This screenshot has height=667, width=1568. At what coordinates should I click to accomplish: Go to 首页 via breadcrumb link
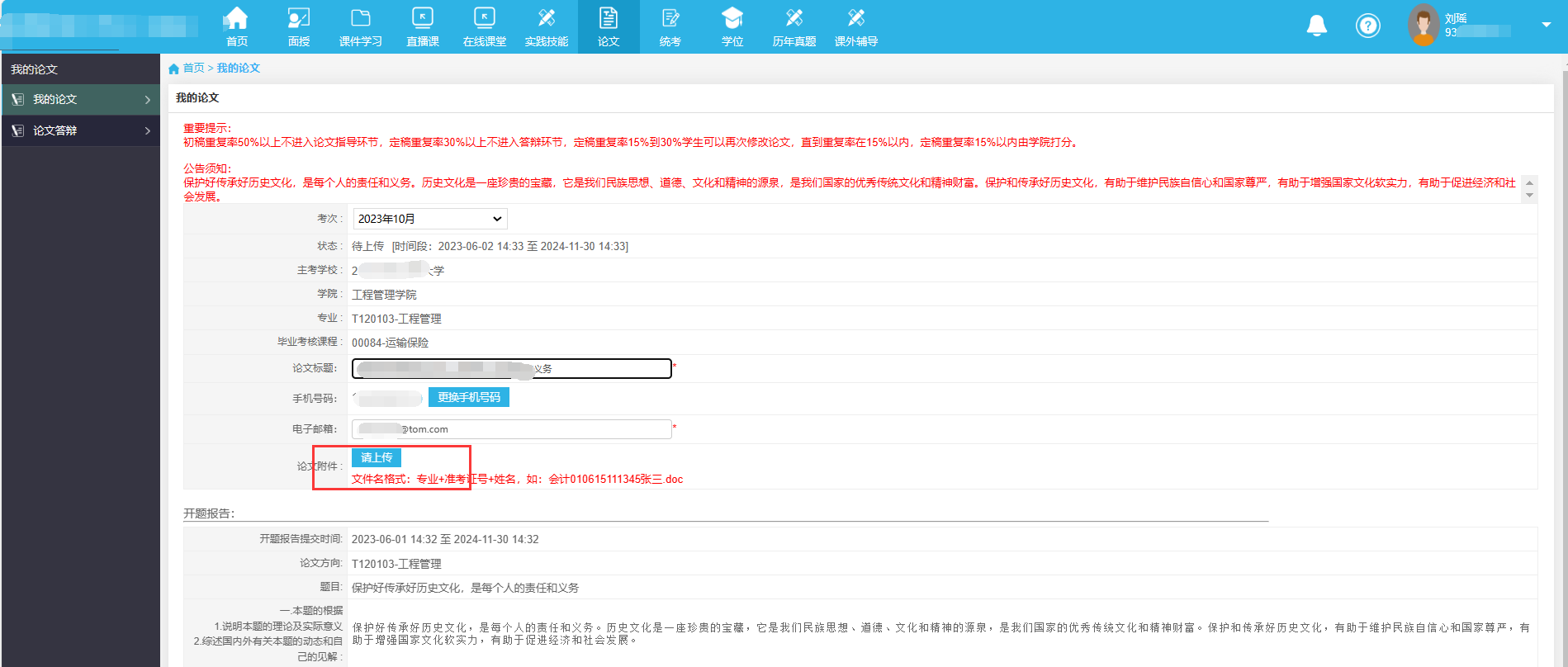tap(193, 68)
